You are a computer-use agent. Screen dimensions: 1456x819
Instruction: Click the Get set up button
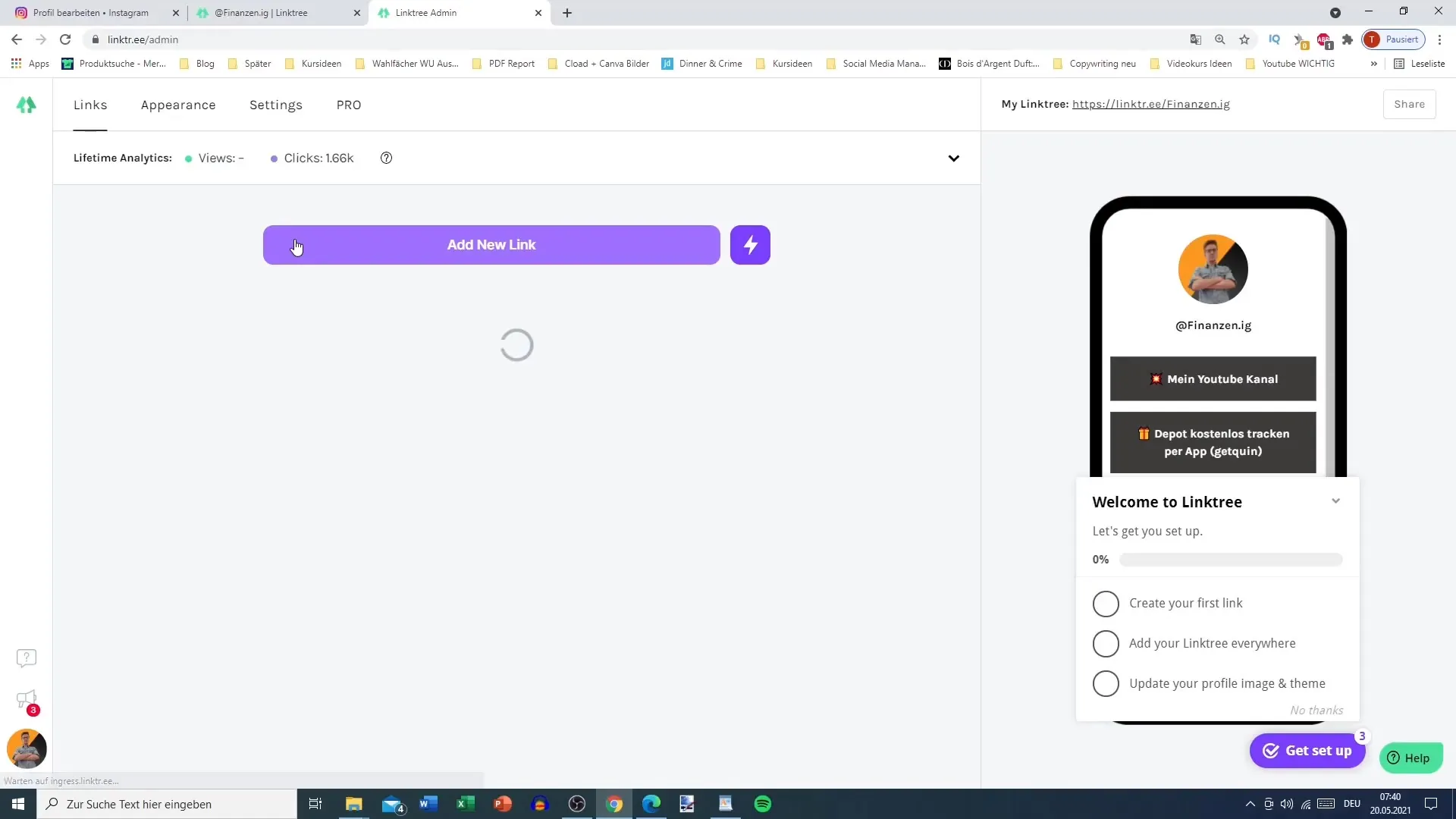pyautogui.click(x=1307, y=751)
